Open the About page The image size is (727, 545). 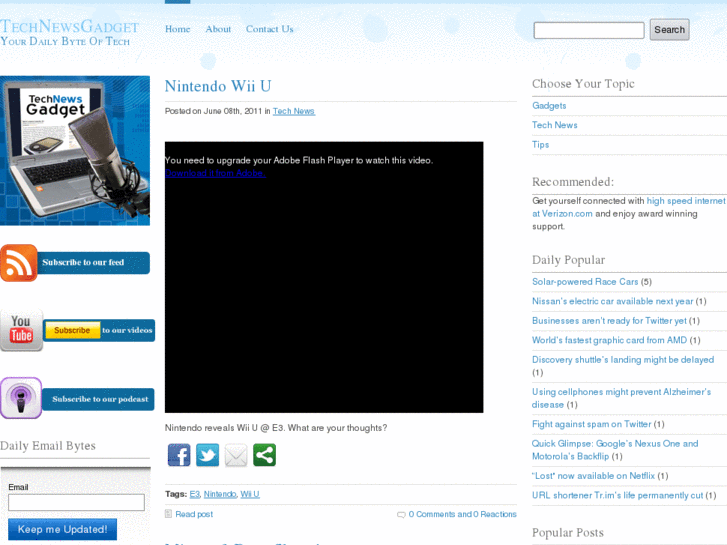click(218, 29)
